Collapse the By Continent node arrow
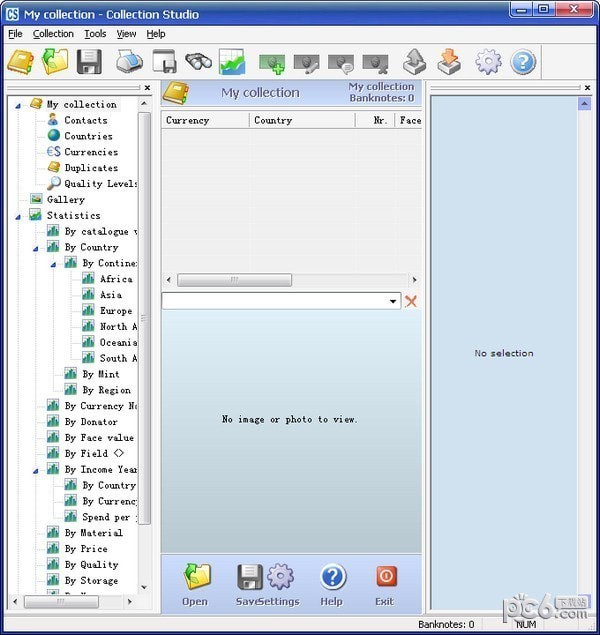Image resolution: width=600 pixels, height=635 pixels. 53,265
